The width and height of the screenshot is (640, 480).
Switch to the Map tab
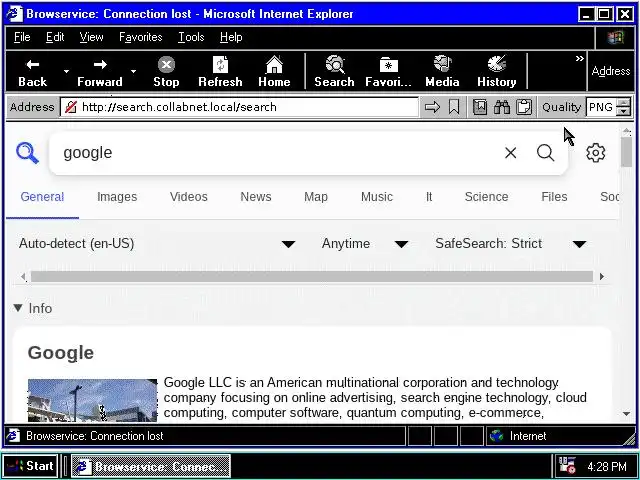click(x=316, y=197)
